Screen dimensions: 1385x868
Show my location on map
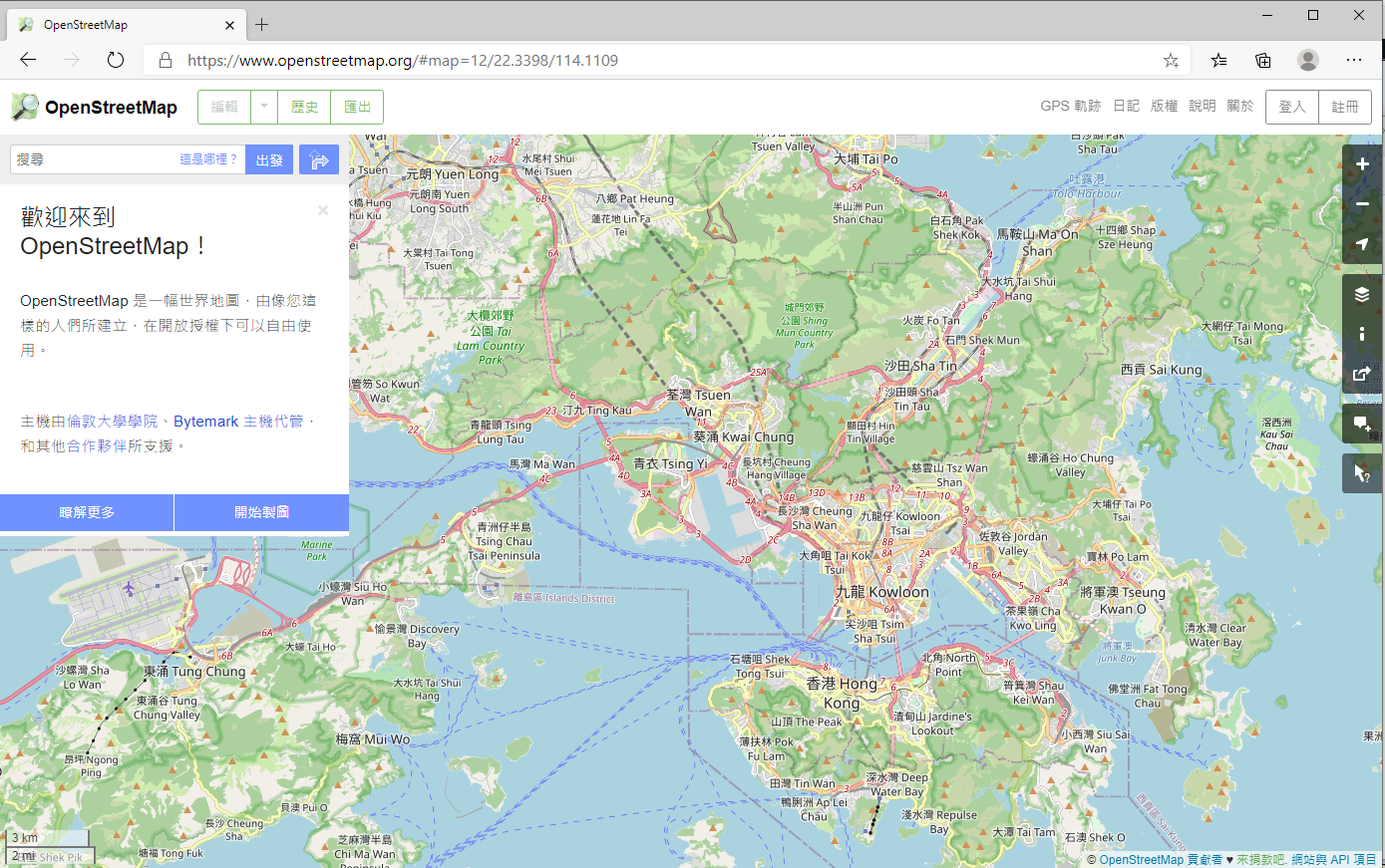tap(1362, 244)
